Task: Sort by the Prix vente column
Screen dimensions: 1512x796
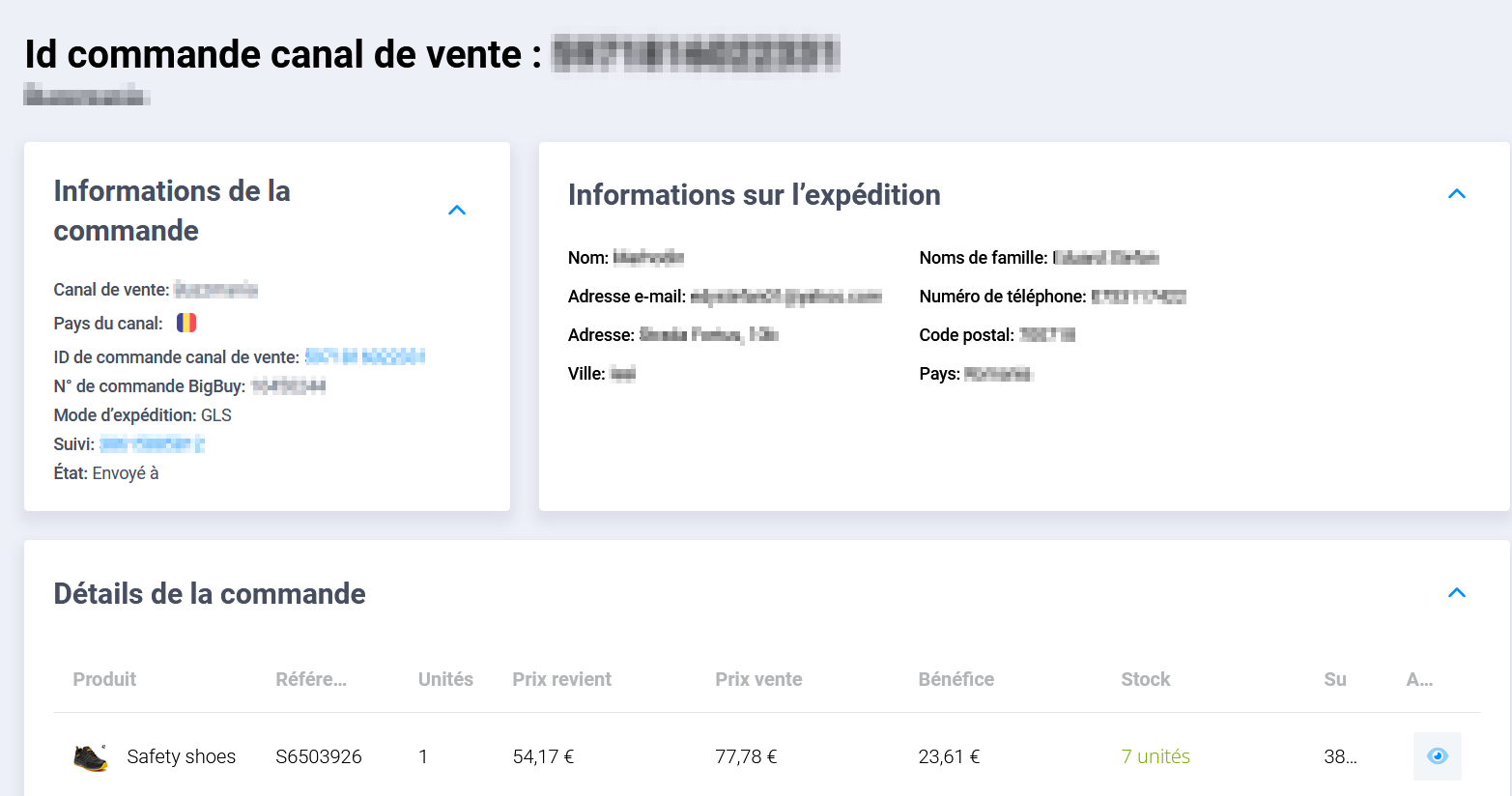Action: coord(758,679)
